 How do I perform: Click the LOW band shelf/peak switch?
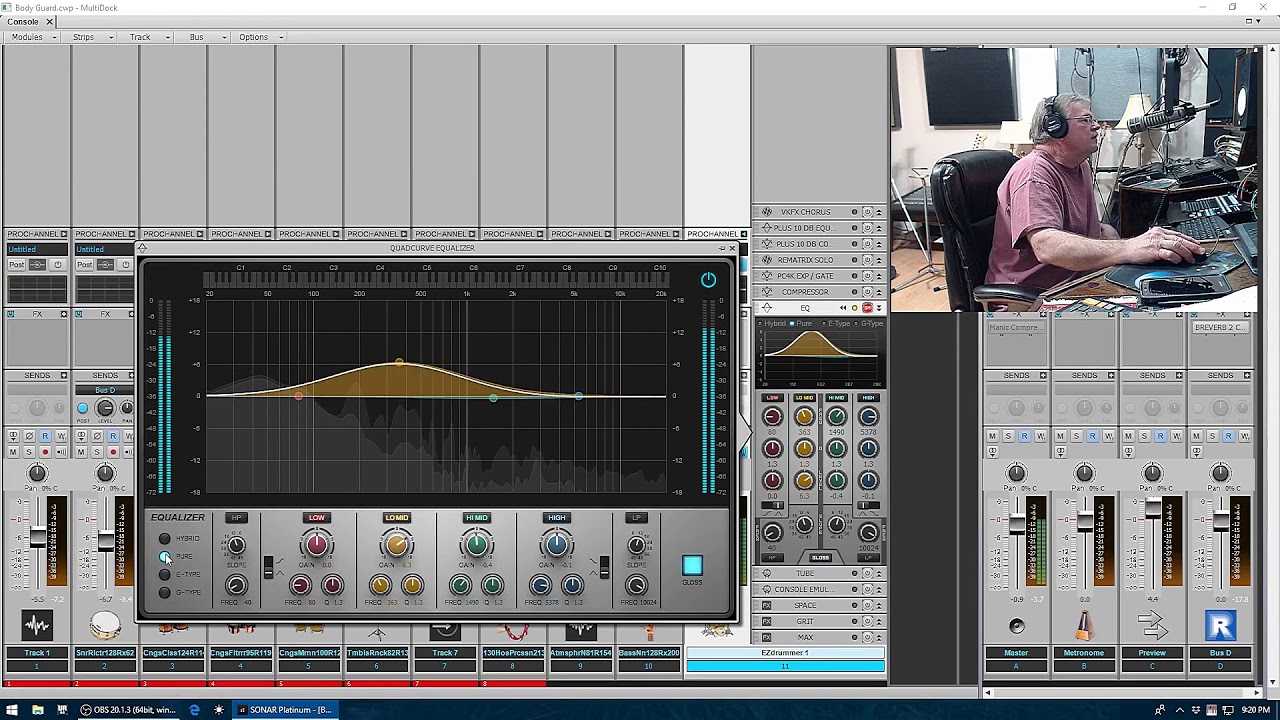tap(268, 567)
